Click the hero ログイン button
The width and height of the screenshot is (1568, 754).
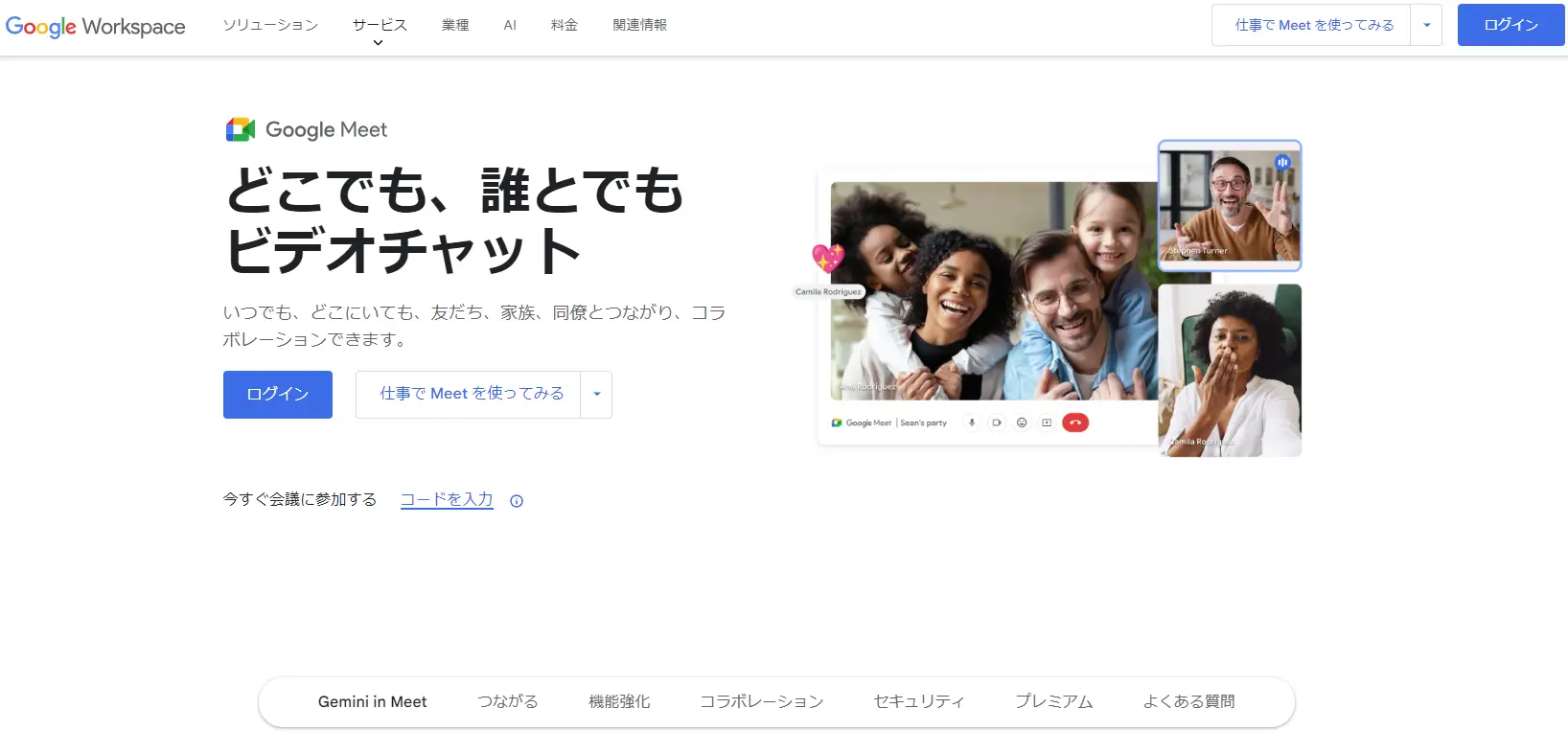(x=278, y=395)
